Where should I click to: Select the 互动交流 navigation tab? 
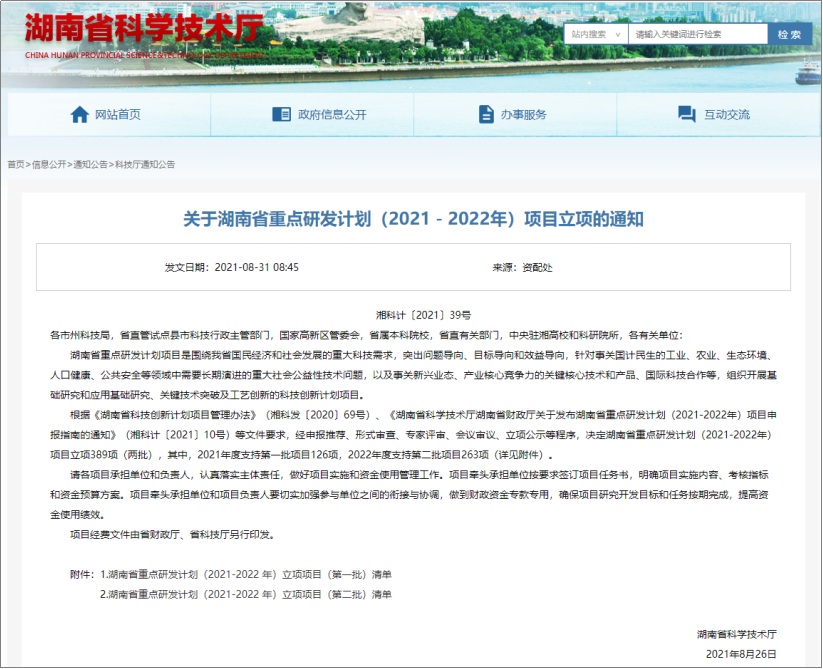pyautogui.click(x=726, y=115)
